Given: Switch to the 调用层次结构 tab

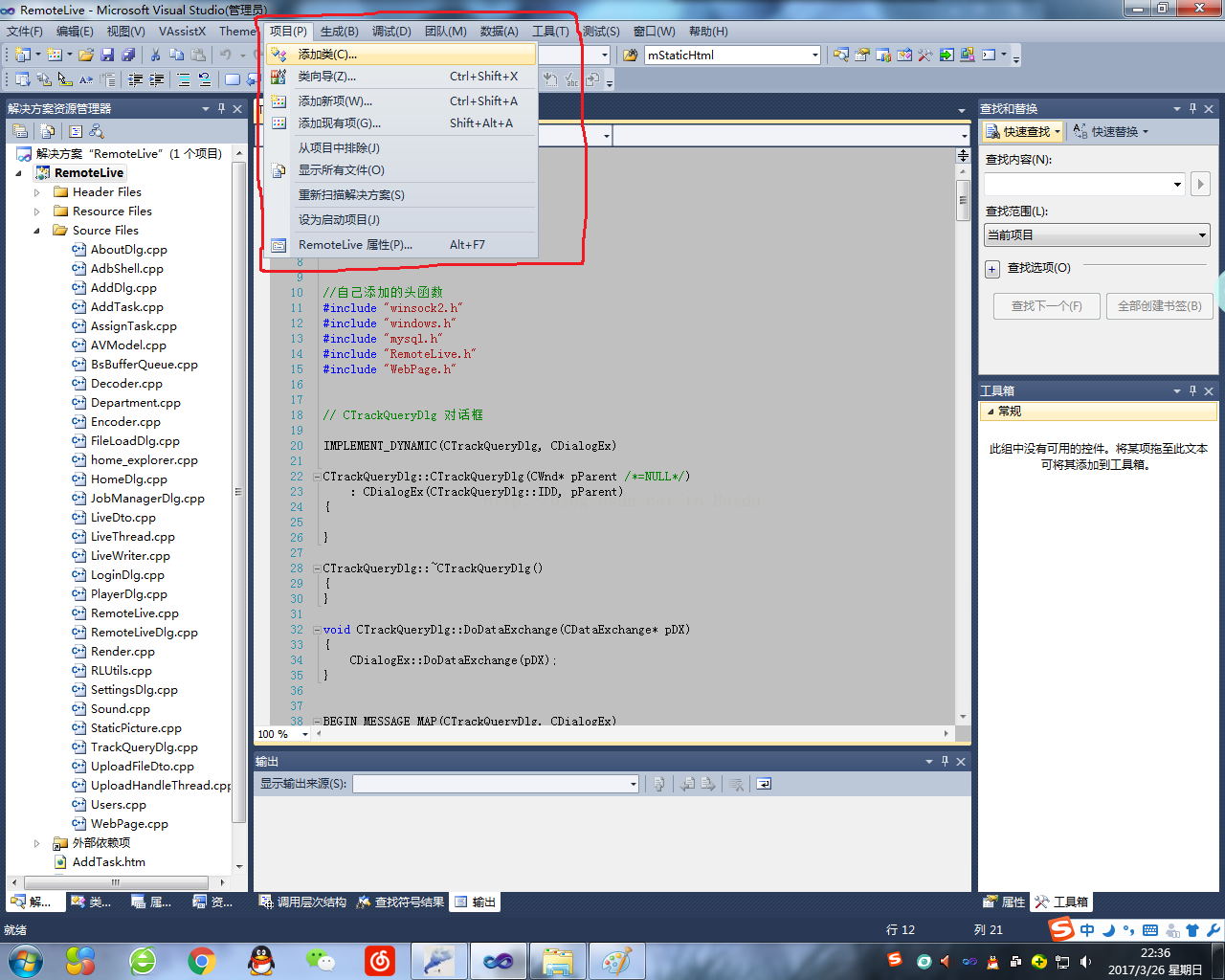Looking at the screenshot, I should click(x=302, y=902).
